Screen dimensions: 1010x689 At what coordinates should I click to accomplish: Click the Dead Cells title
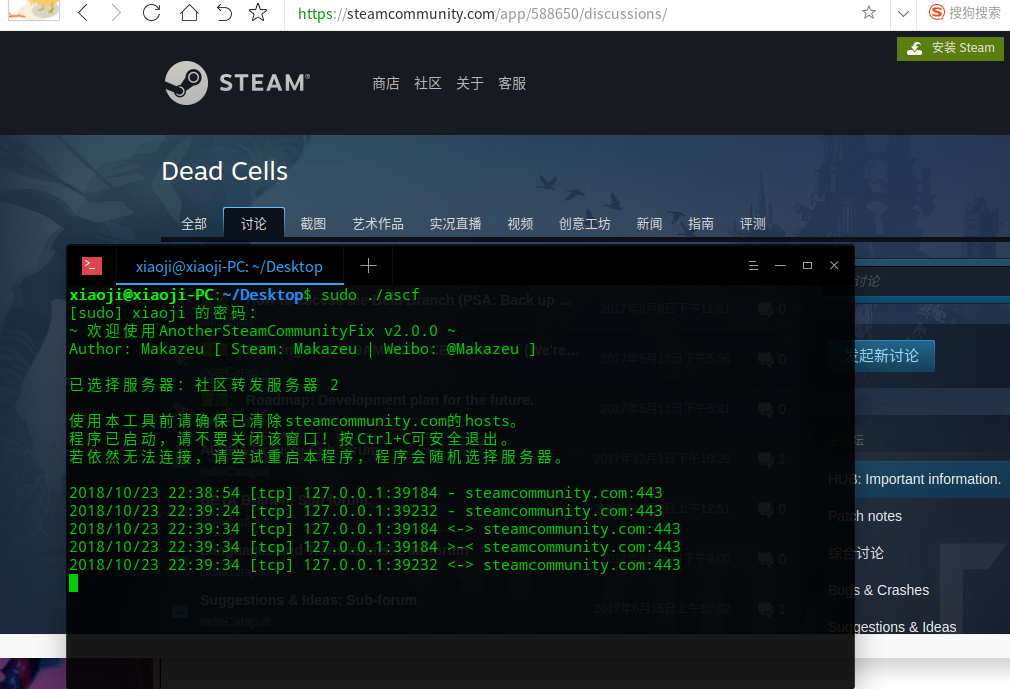(225, 171)
